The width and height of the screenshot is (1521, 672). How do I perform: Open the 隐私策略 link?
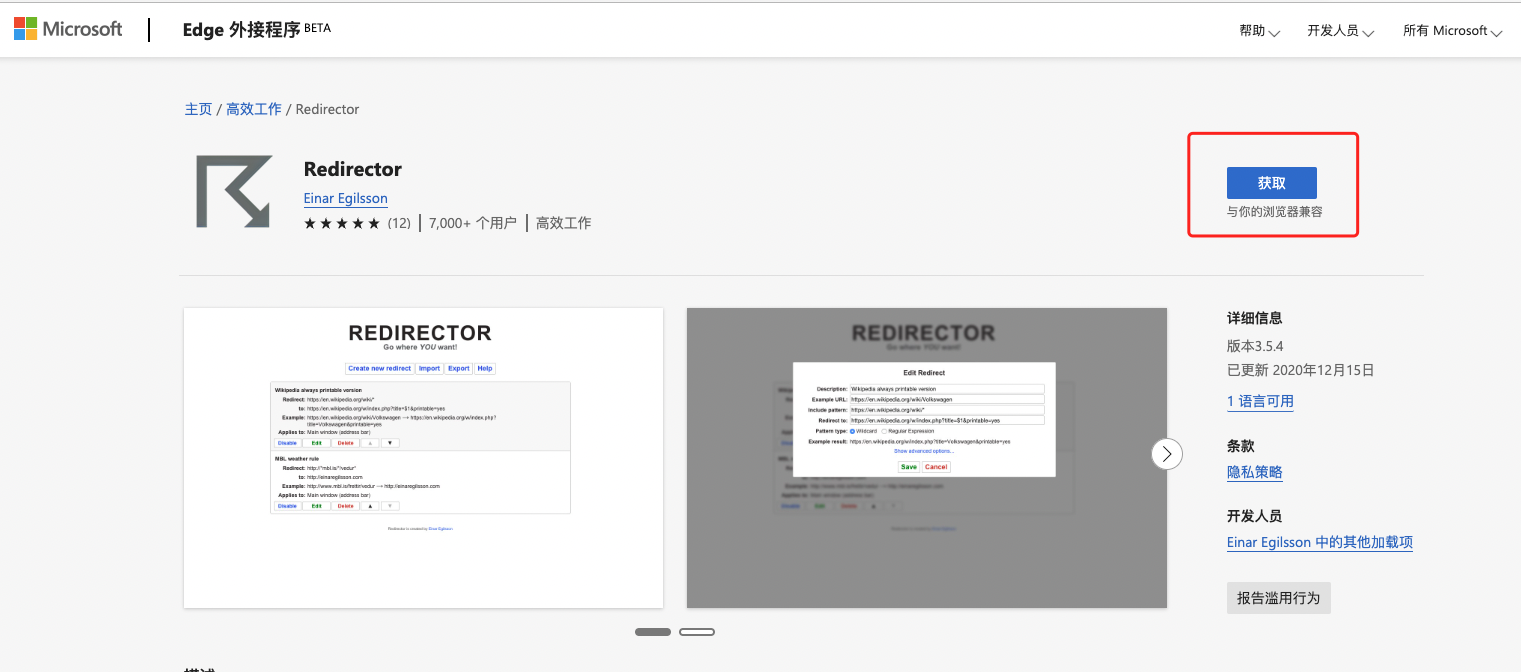click(x=1254, y=472)
